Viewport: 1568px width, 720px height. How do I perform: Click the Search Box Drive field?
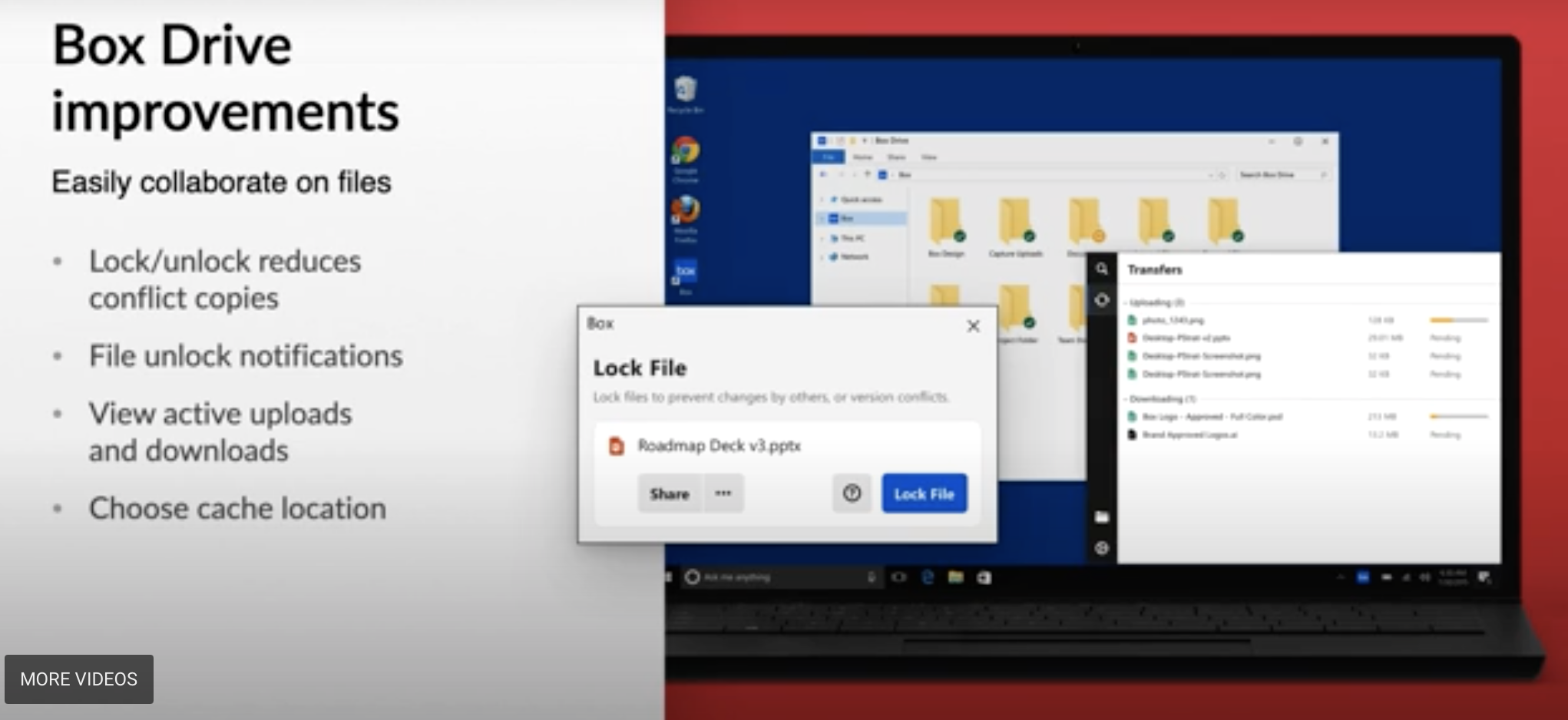[x=1283, y=175]
